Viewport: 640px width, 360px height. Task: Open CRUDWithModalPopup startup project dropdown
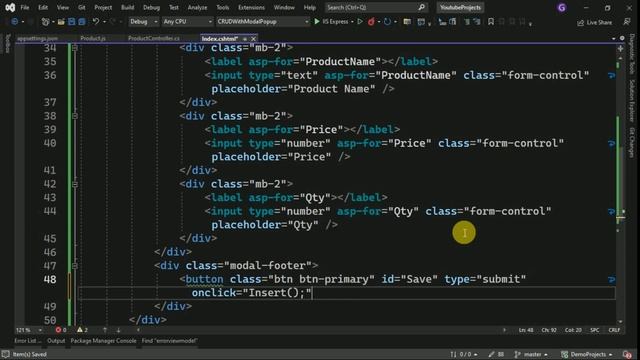pyautogui.click(x=262, y=22)
